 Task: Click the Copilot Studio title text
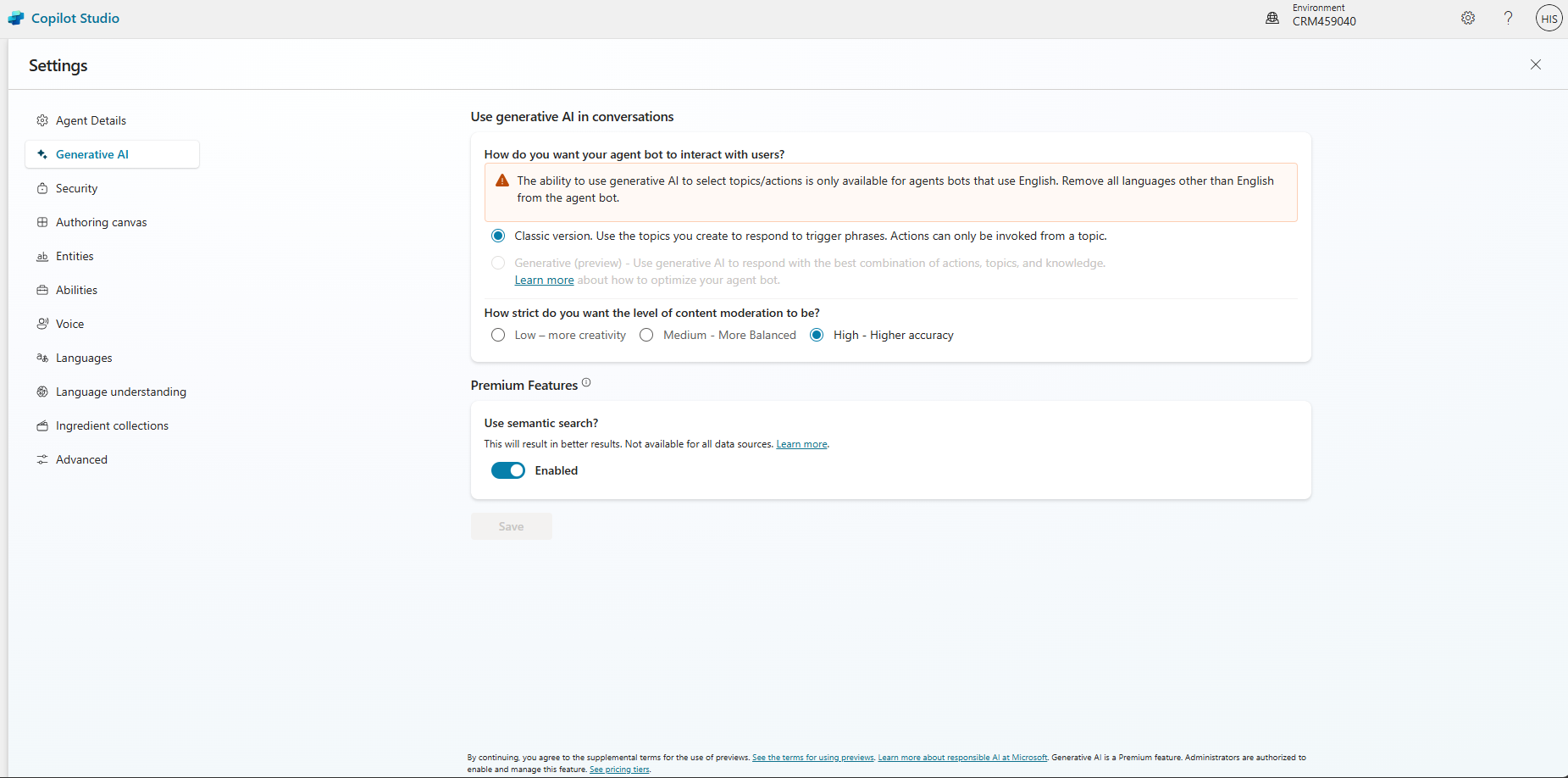pos(75,18)
